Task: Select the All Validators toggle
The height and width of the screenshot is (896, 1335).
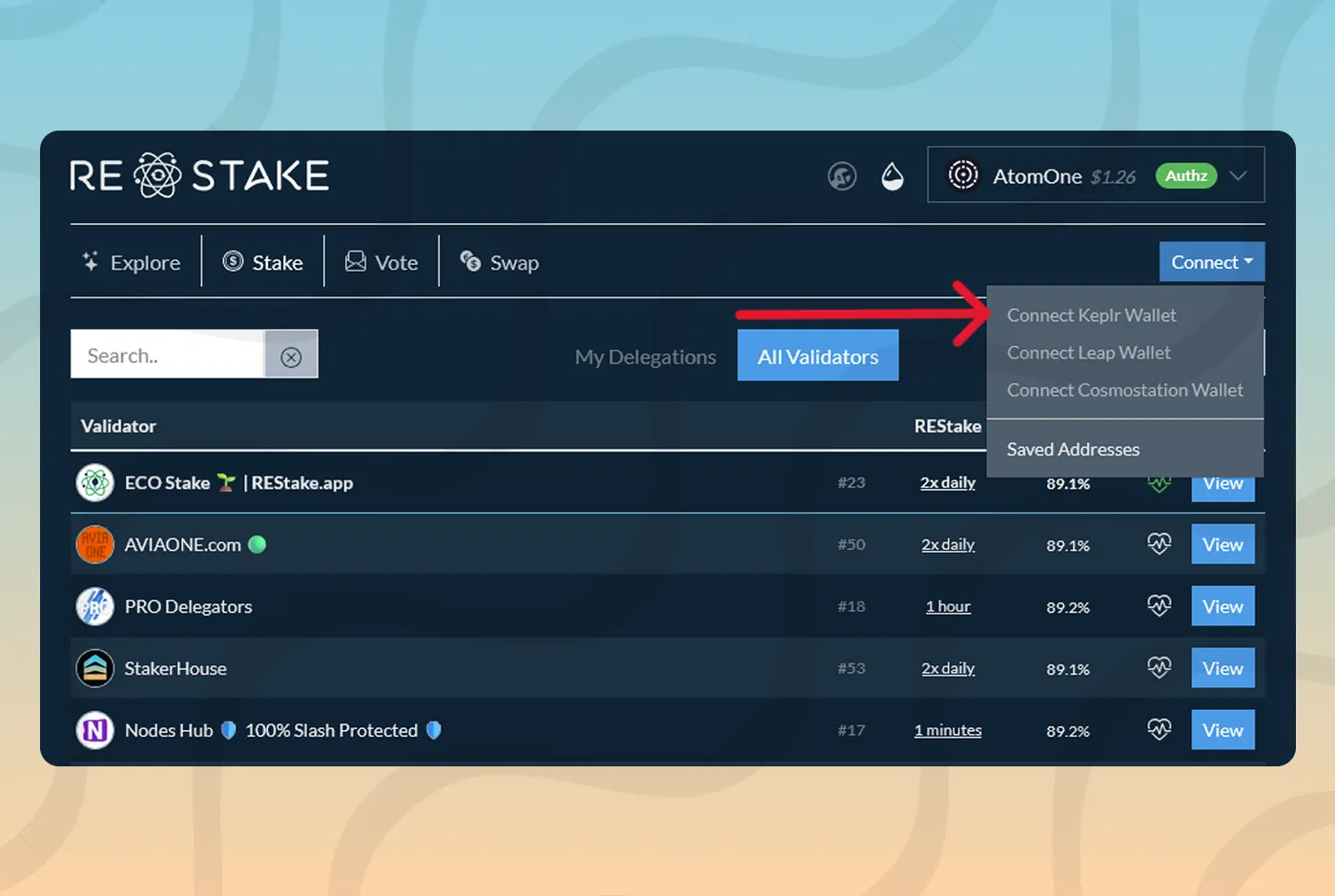Action: point(817,356)
